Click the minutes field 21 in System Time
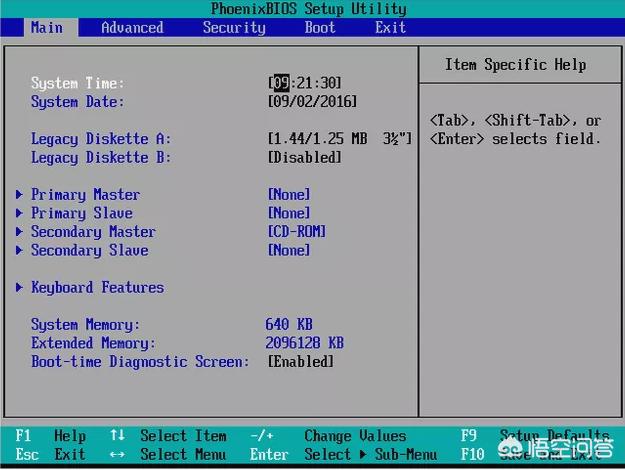The width and height of the screenshot is (625, 470). point(305,83)
